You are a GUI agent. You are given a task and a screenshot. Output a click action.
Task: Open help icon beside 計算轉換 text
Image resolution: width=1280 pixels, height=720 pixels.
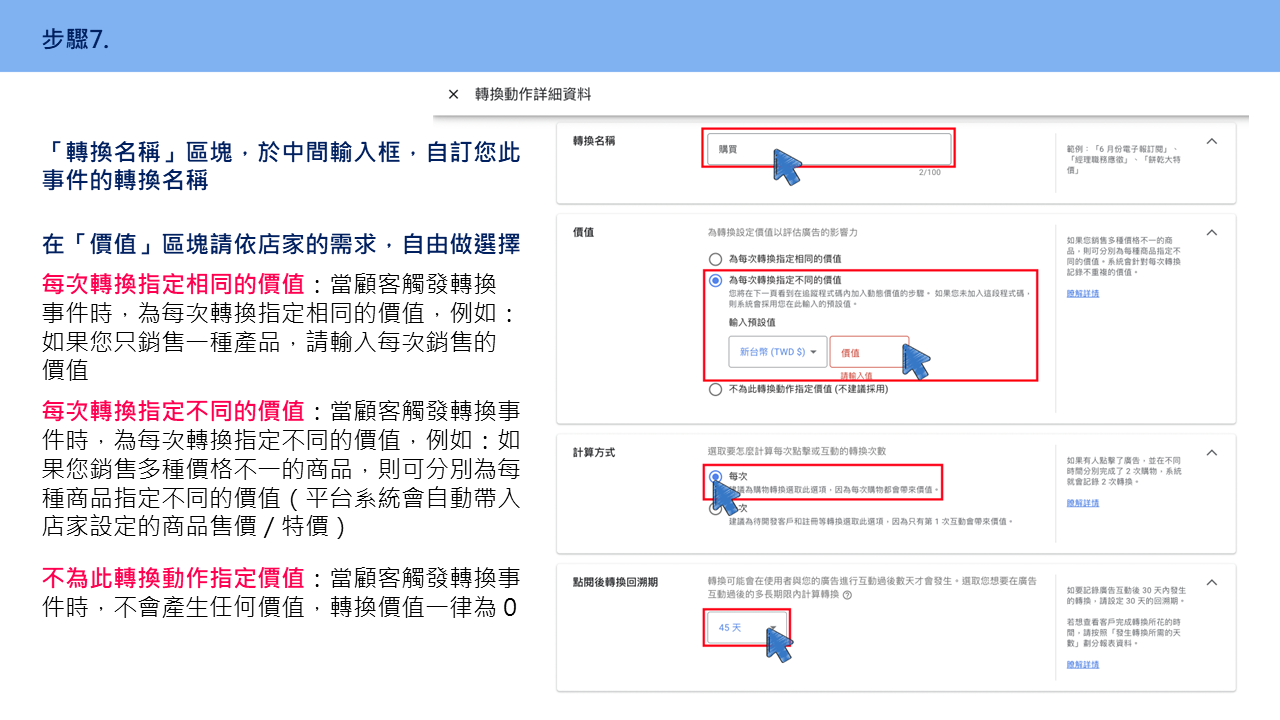[x=847, y=595]
